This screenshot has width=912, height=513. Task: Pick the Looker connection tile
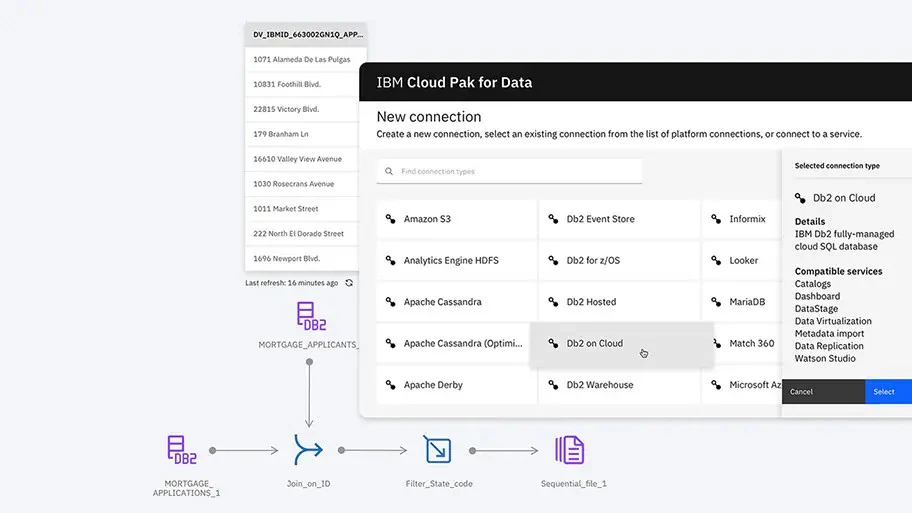coord(742,261)
